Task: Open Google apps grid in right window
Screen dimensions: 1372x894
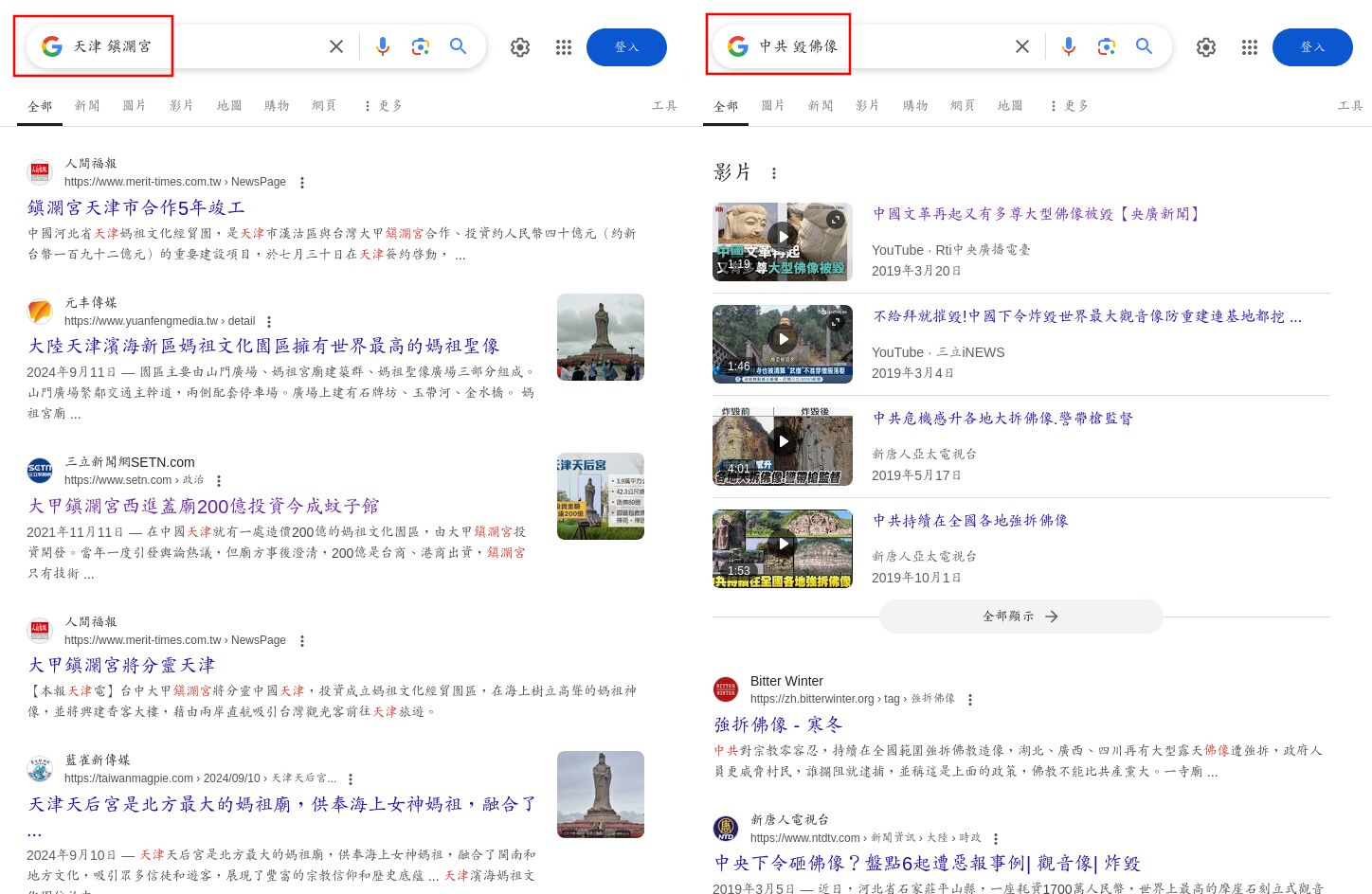Action: click(x=1250, y=47)
